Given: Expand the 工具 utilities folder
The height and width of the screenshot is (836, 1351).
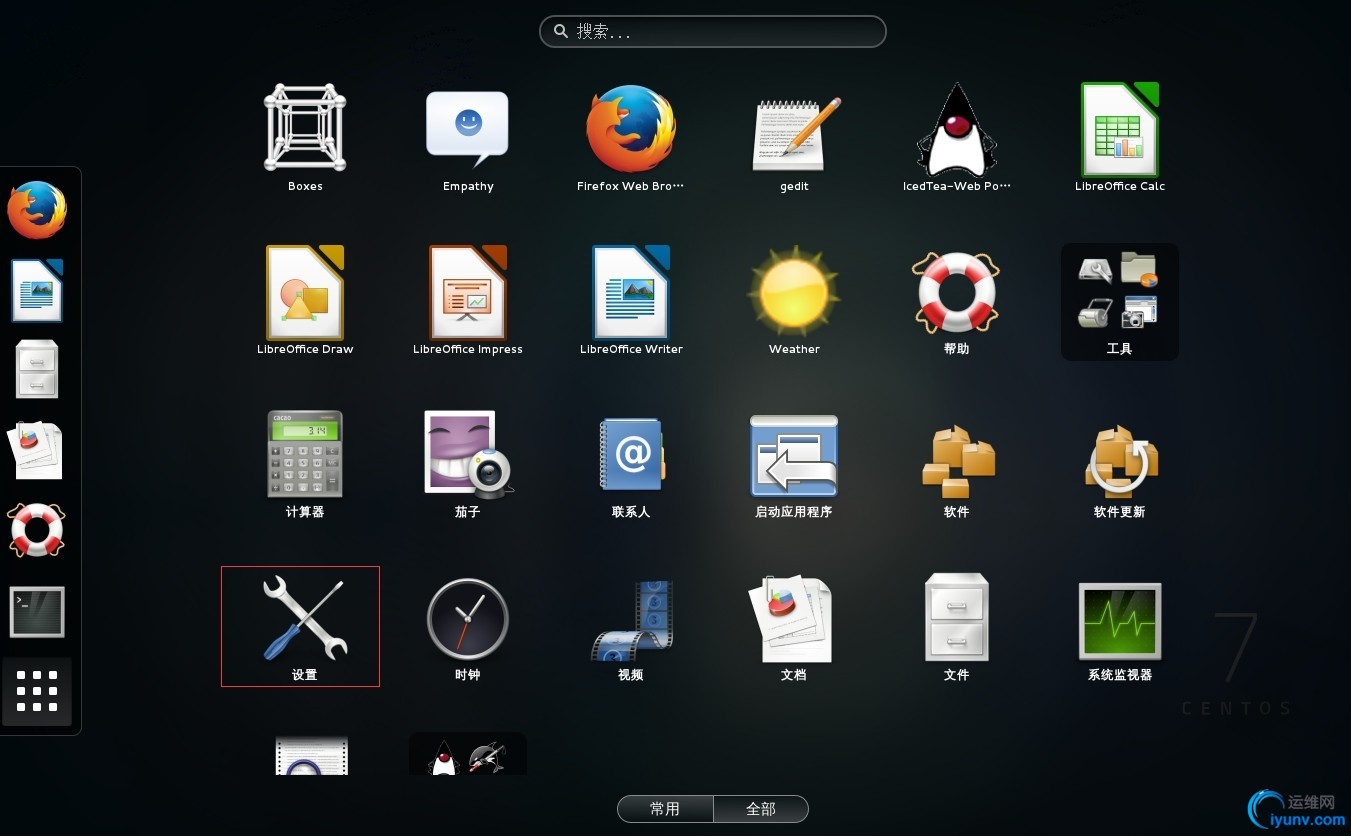Looking at the screenshot, I should point(1120,302).
